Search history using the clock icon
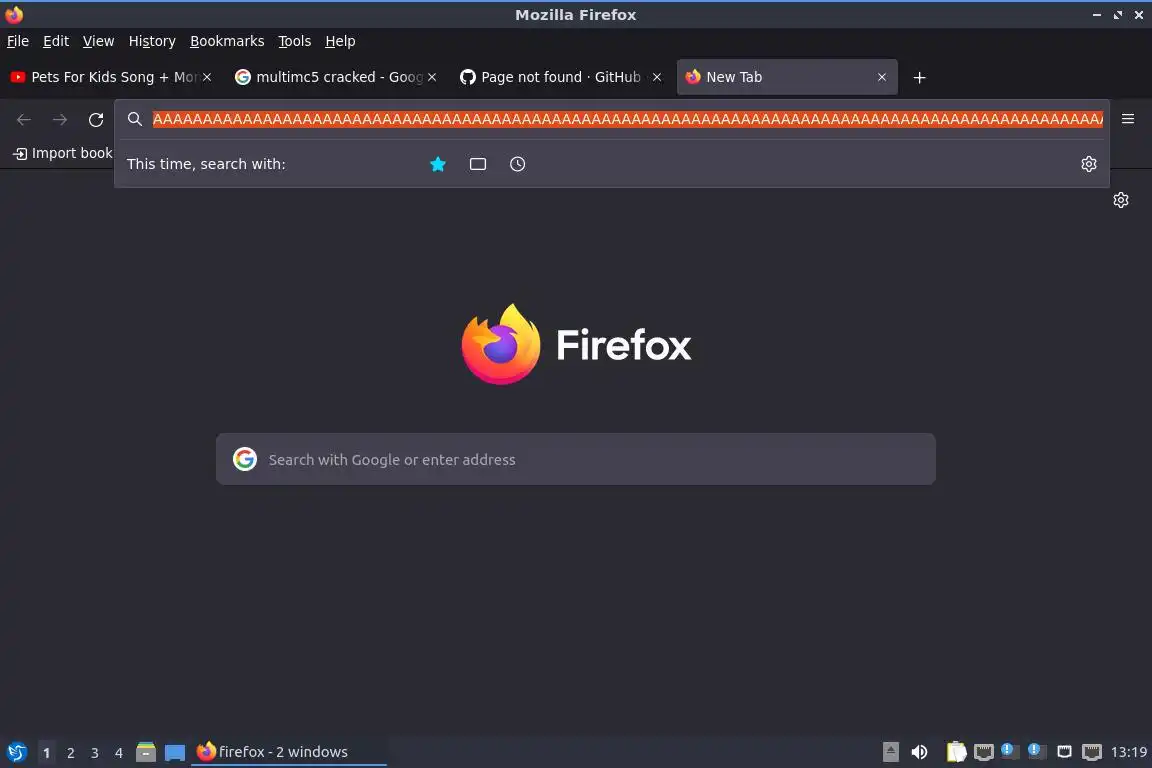The width and height of the screenshot is (1152, 768). 517,164
